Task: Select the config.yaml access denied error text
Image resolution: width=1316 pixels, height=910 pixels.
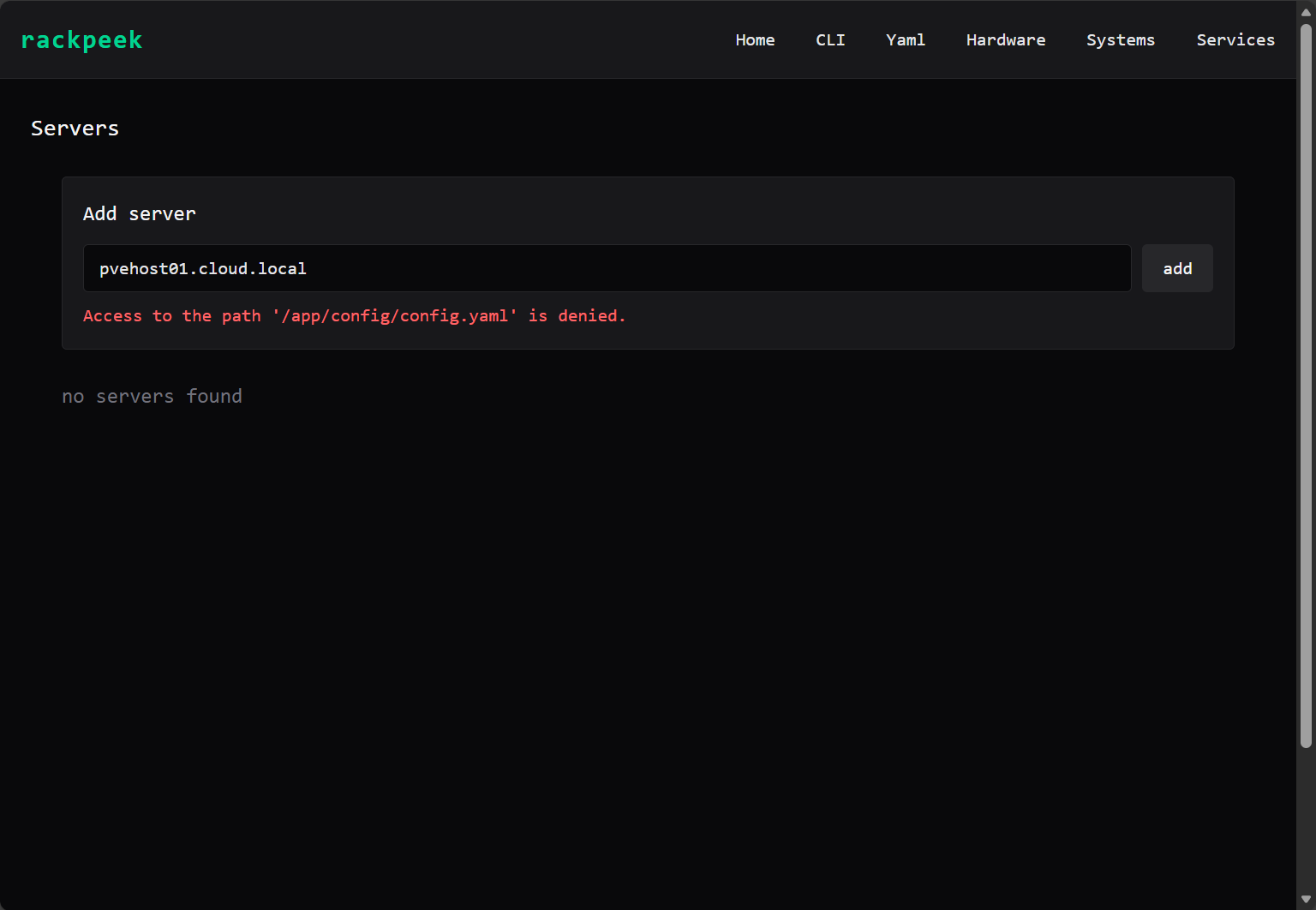Action: [x=355, y=316]
